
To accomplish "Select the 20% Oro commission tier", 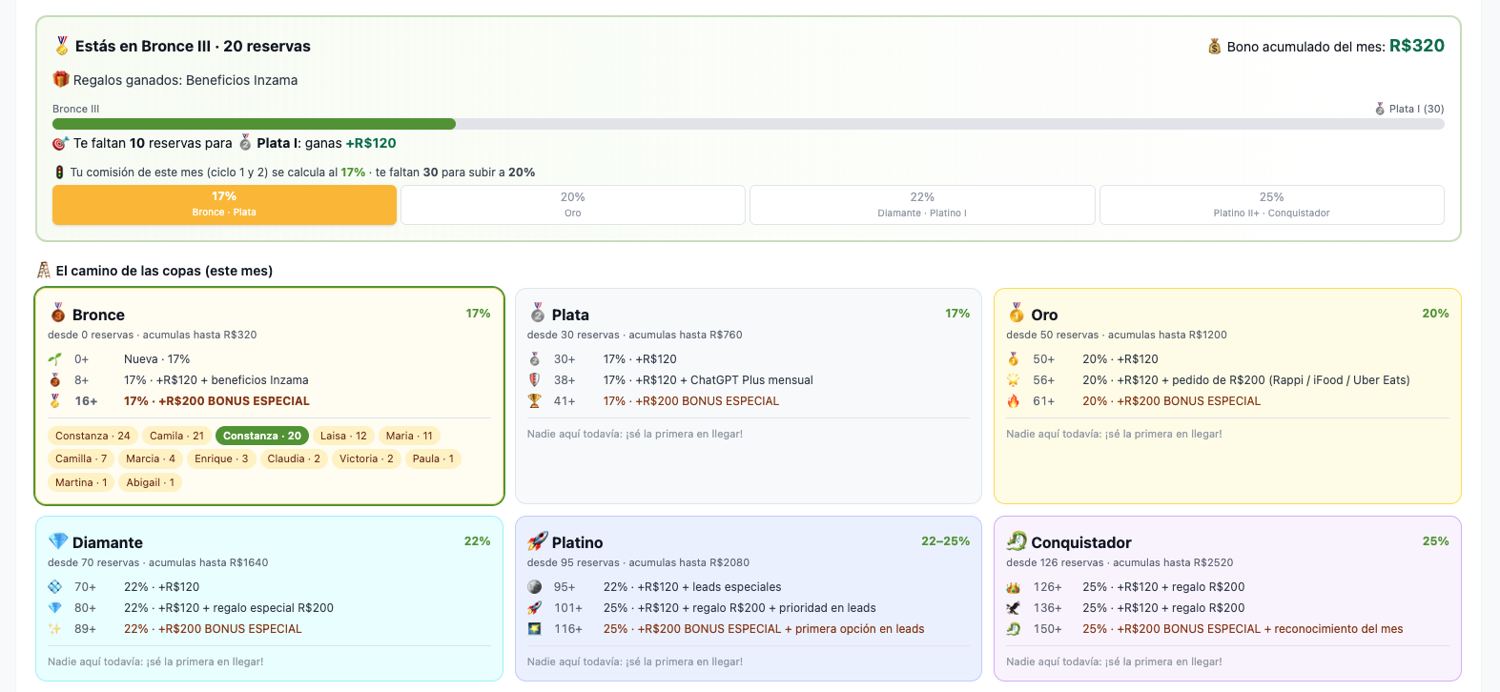I will click(573, 204).
